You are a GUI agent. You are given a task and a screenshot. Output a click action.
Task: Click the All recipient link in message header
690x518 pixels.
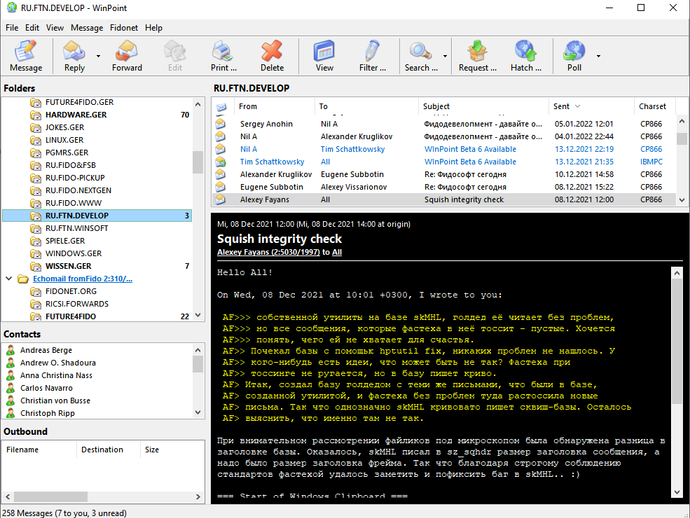[337, 252]
